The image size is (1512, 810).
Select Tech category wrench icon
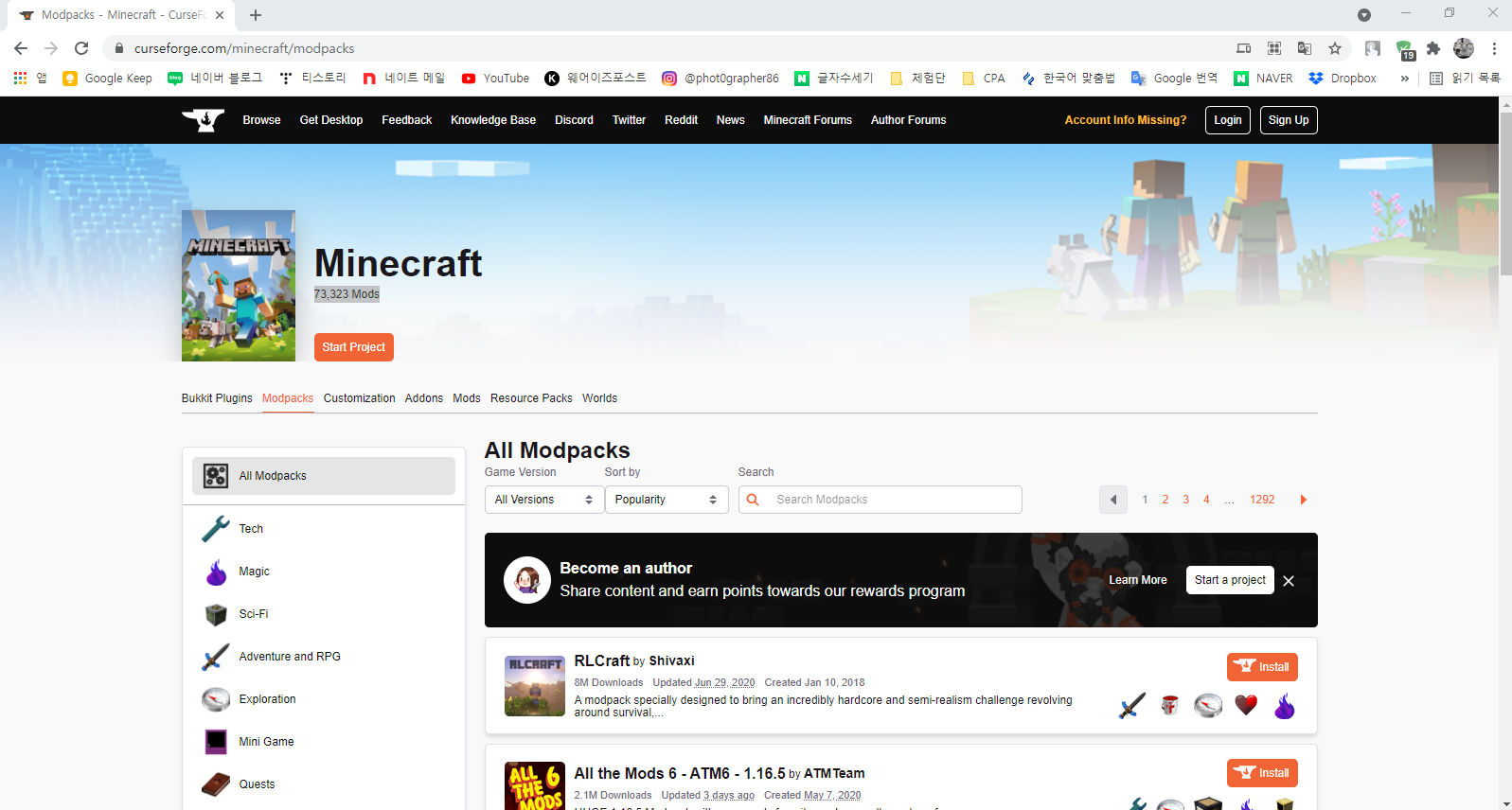[216, 528]
